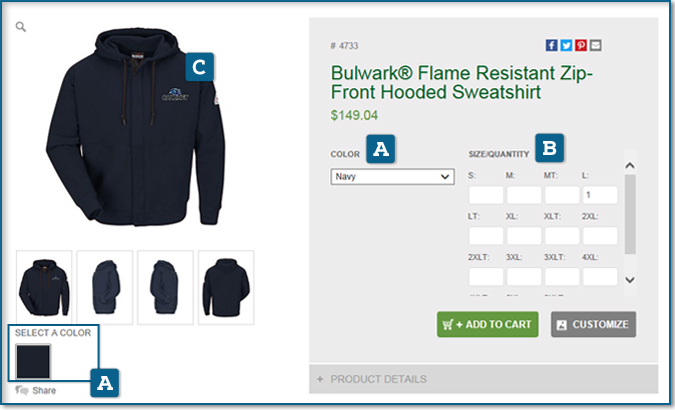The height and width of the screenshot is (410, 675).
Task: Click the magnifier zoom icon above image
Action: (21, 27)
